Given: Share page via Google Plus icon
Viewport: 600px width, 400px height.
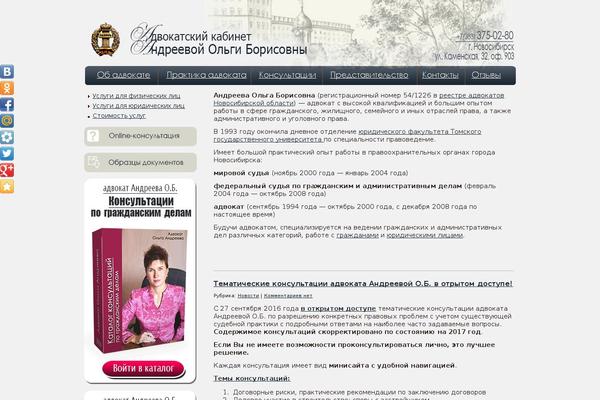Looking at the screenshot, I should point(7,170).
